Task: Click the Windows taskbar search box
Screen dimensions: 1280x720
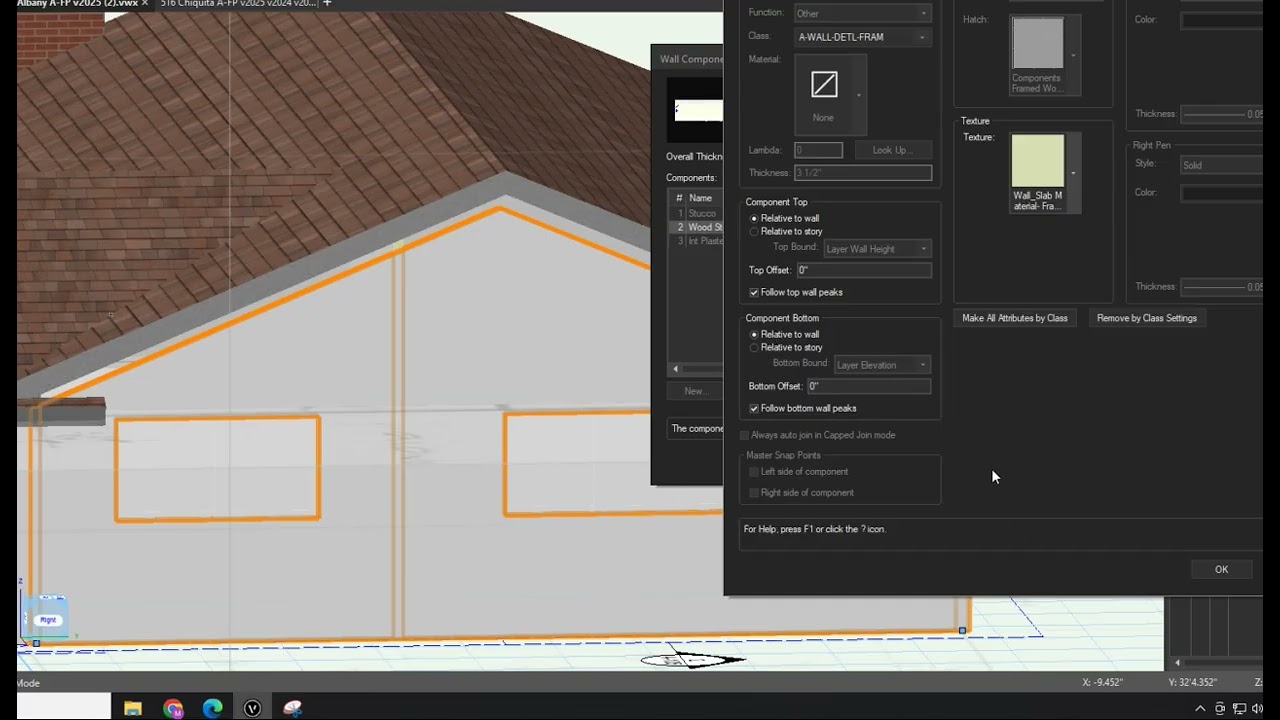Action: [64, 706]
